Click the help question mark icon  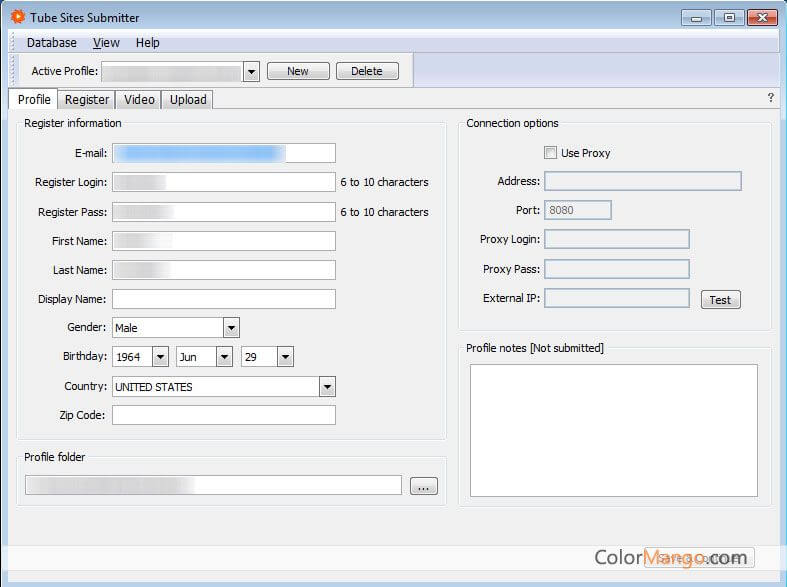[x=770, y=98]
